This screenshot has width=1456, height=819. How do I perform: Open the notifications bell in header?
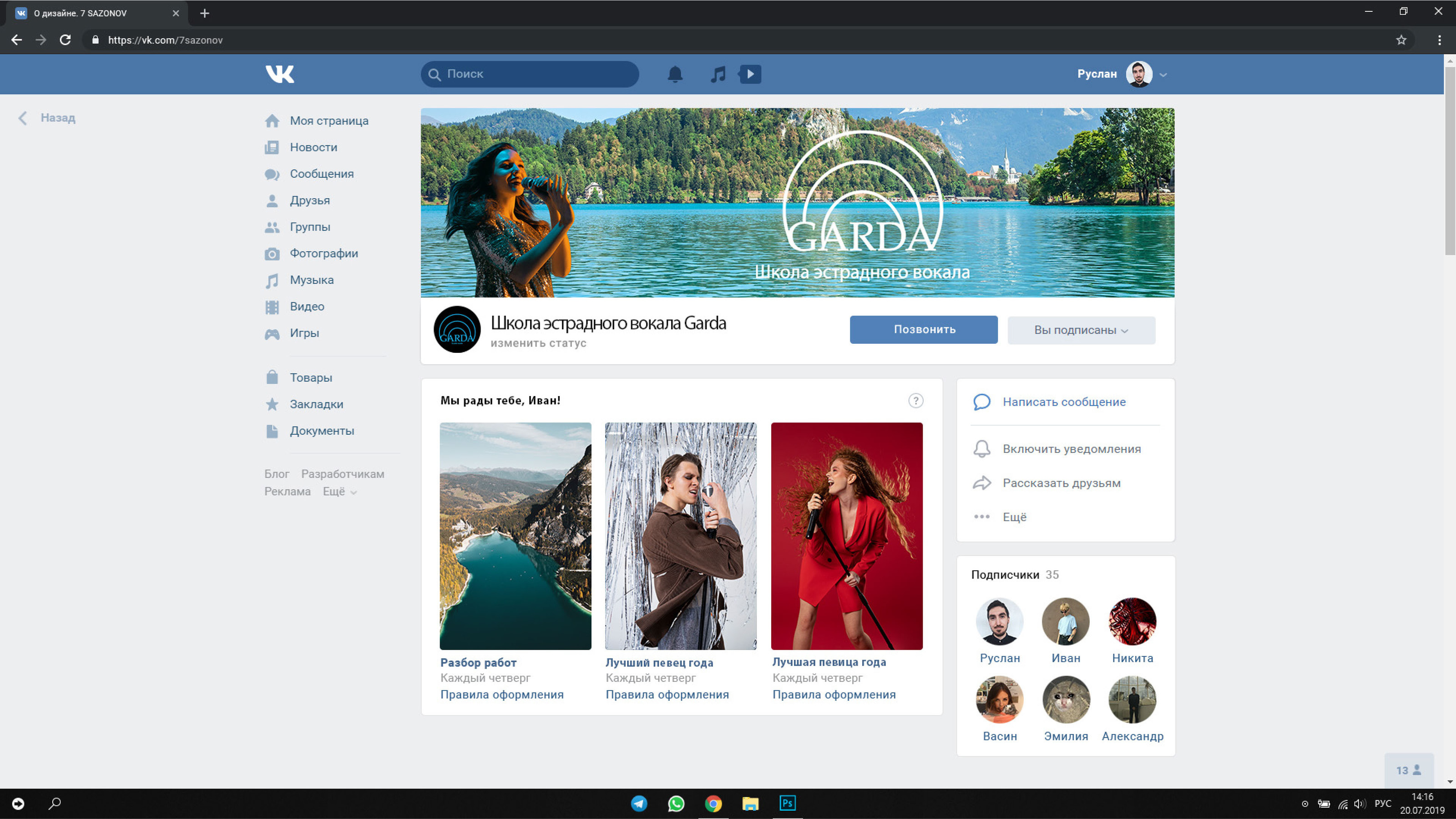pos(675,74)
